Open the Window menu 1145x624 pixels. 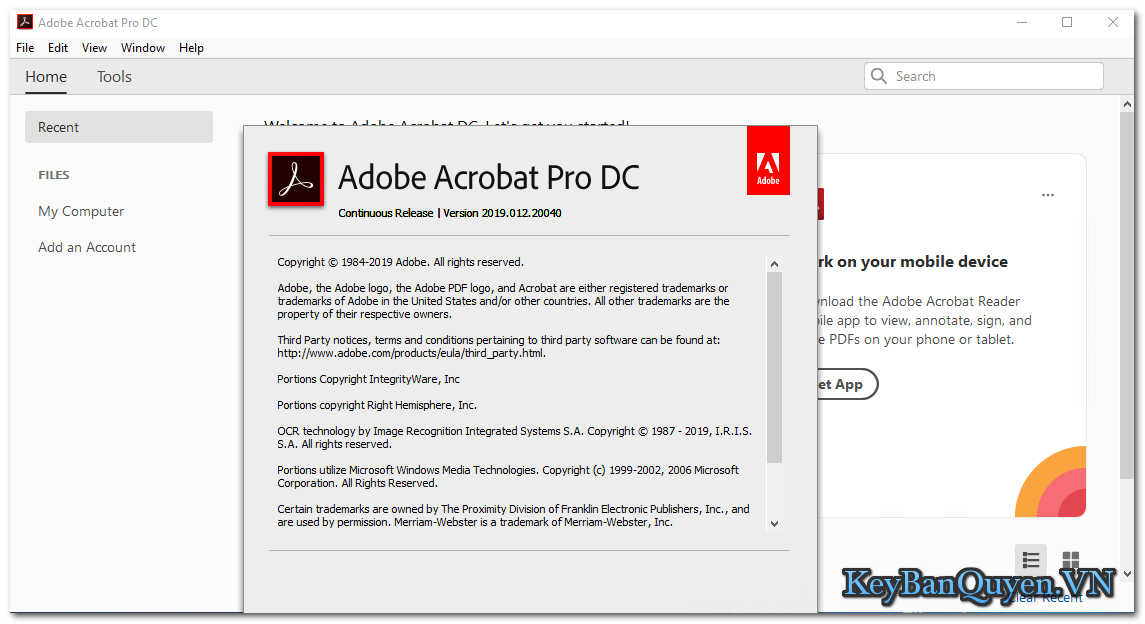pyautogui.click(x=142, y=47)
